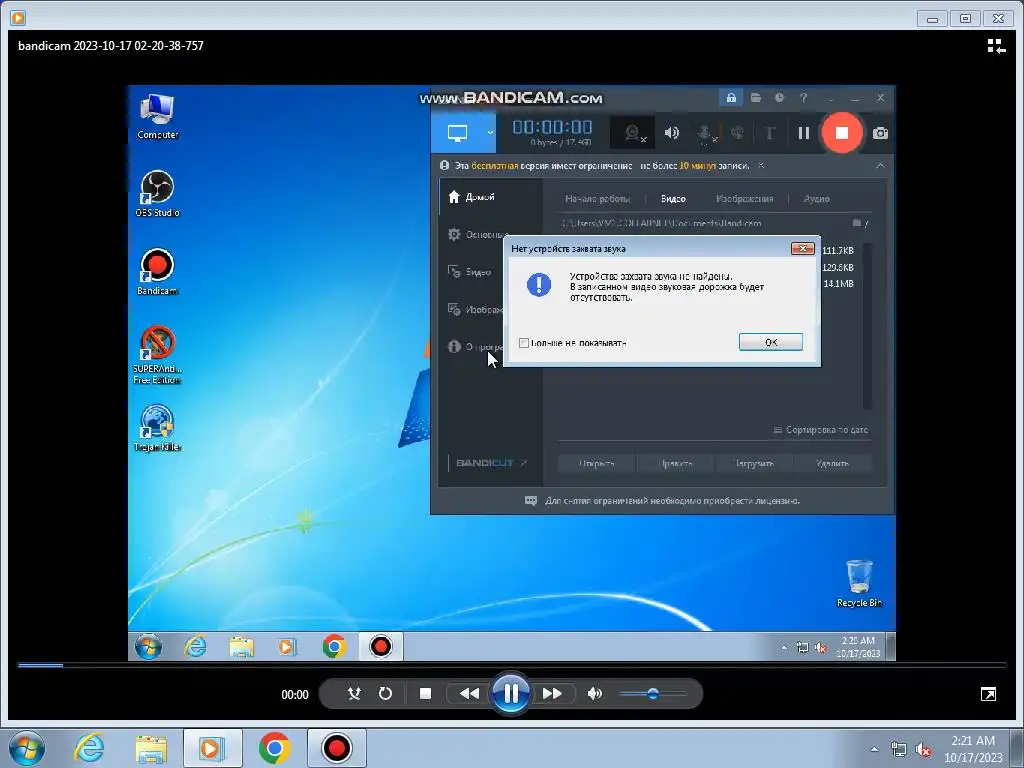
Task: Switch to the Изображения tab
Action: (x=744, y=199)
